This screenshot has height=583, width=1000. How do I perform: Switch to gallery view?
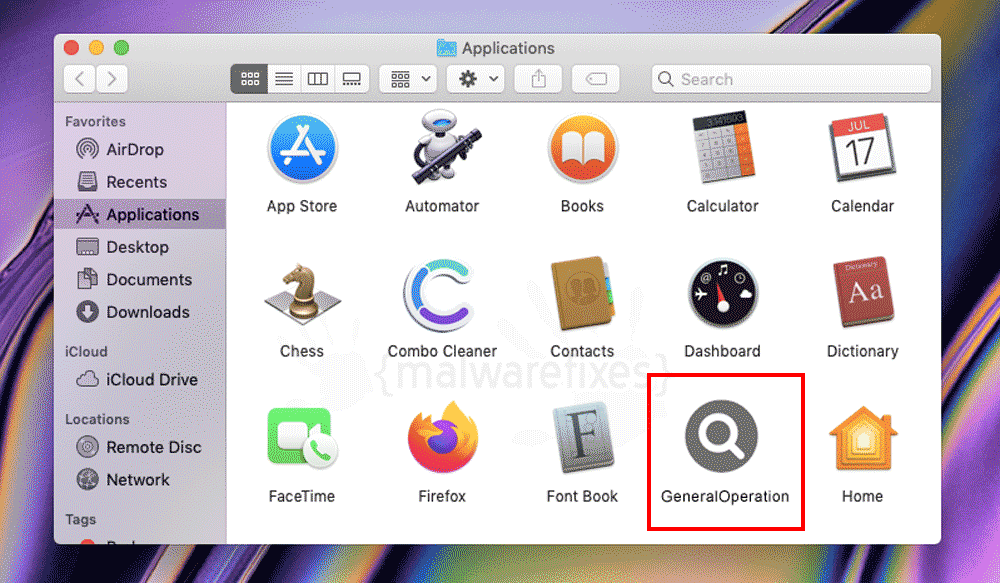351,79
